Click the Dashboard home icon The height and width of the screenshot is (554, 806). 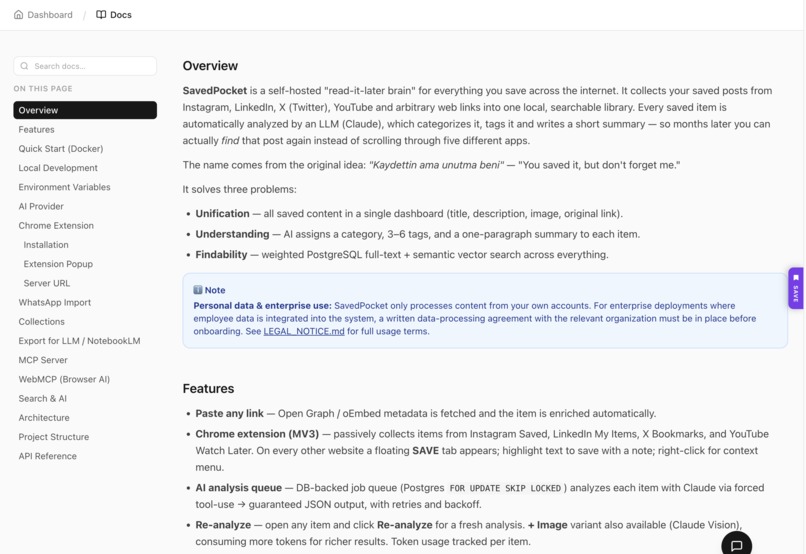point(19,14)
